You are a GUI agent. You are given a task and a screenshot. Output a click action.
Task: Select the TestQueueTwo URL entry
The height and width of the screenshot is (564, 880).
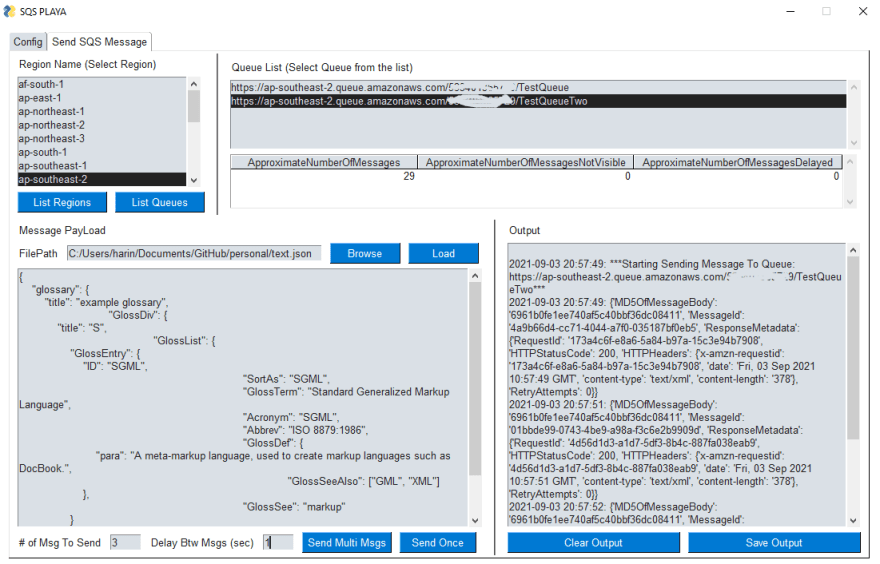click(538, 101)
